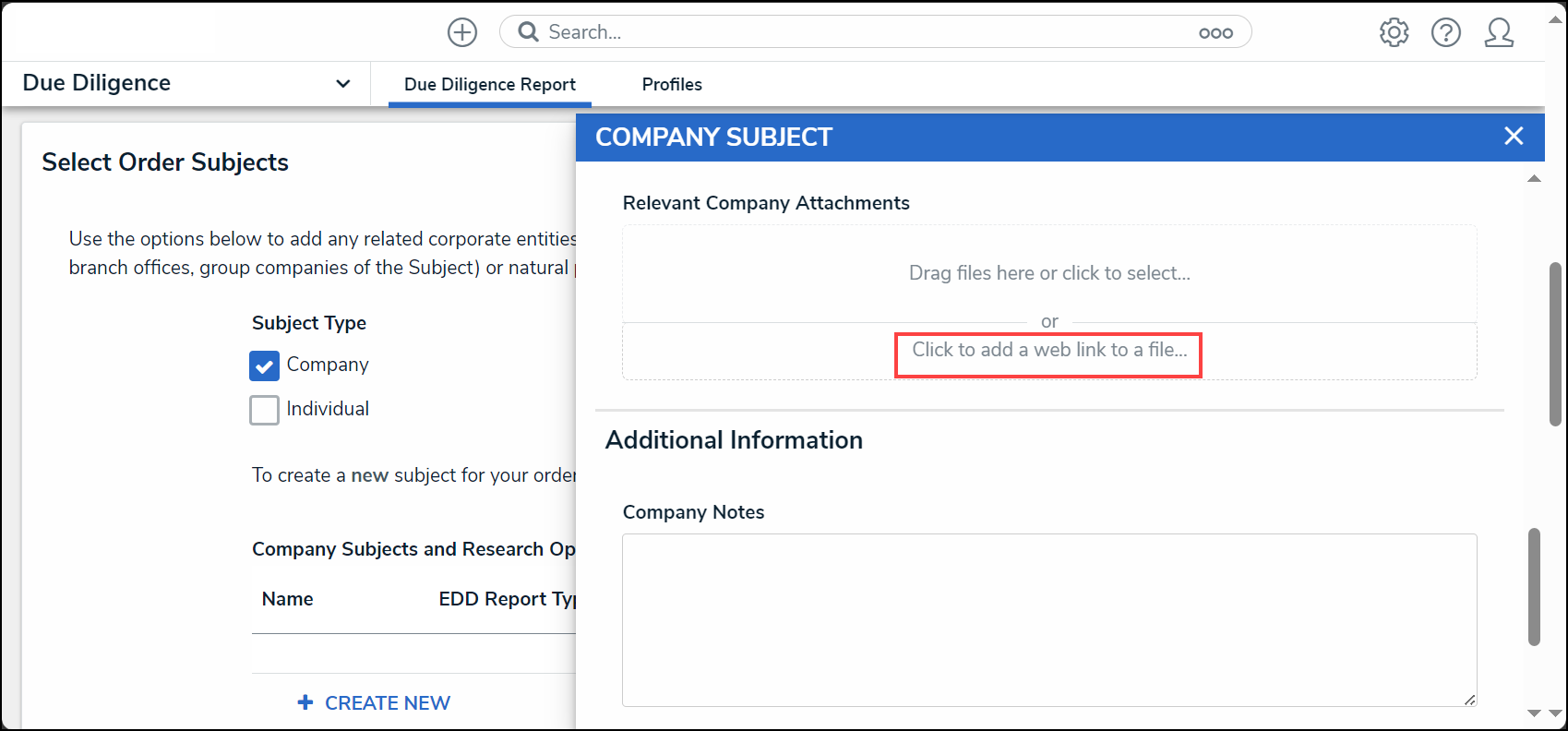Image resolution: width=1568 pixels, height=731 pixels.
Task: Click the drag files upload area
Action: click(x=1049, y=273)
